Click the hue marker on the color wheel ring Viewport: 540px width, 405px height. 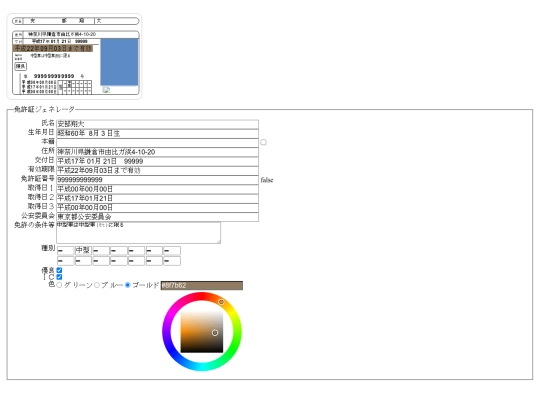pos(221,302)
